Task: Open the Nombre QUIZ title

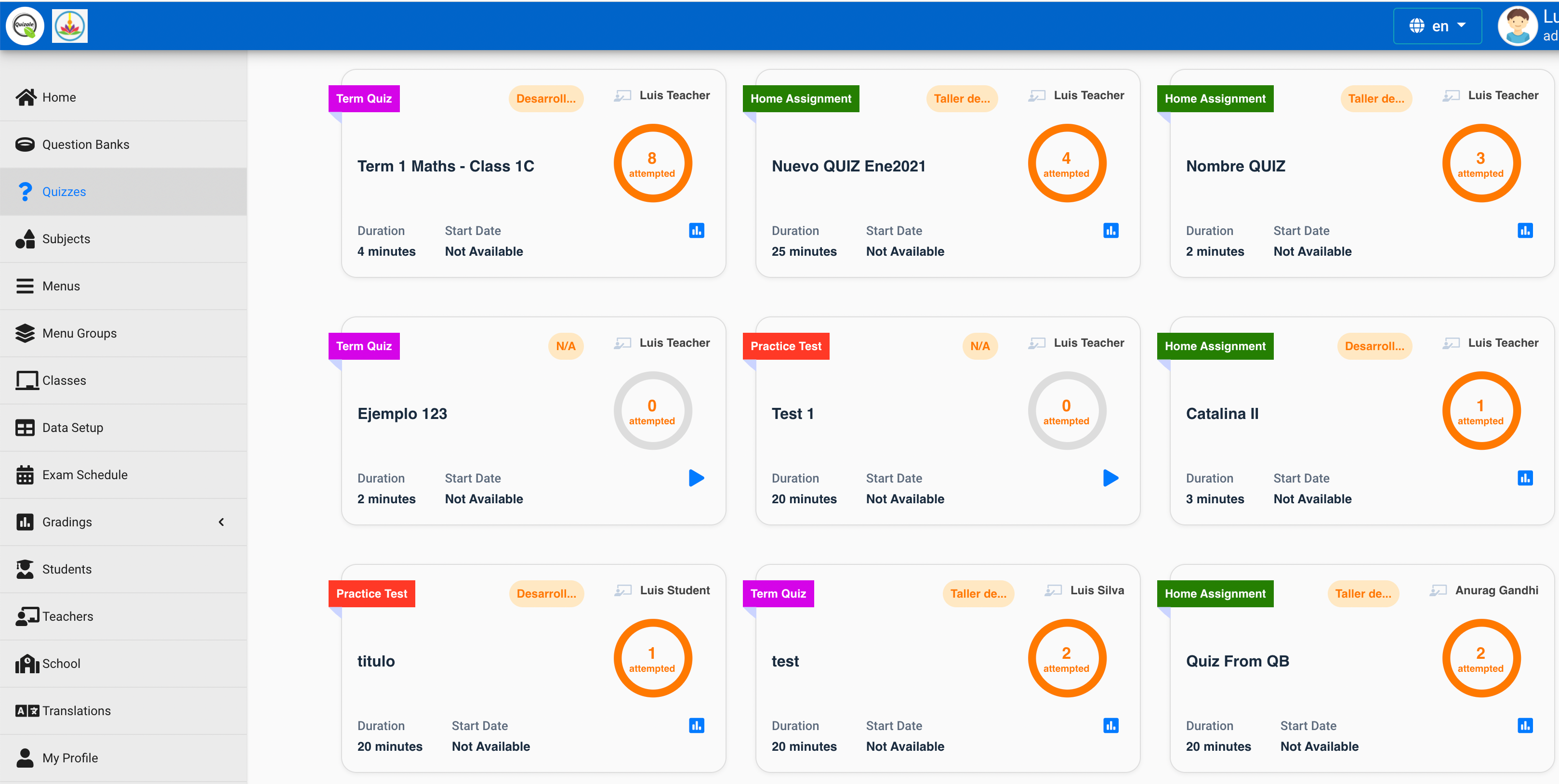Action: click(x=1235, y=166)
